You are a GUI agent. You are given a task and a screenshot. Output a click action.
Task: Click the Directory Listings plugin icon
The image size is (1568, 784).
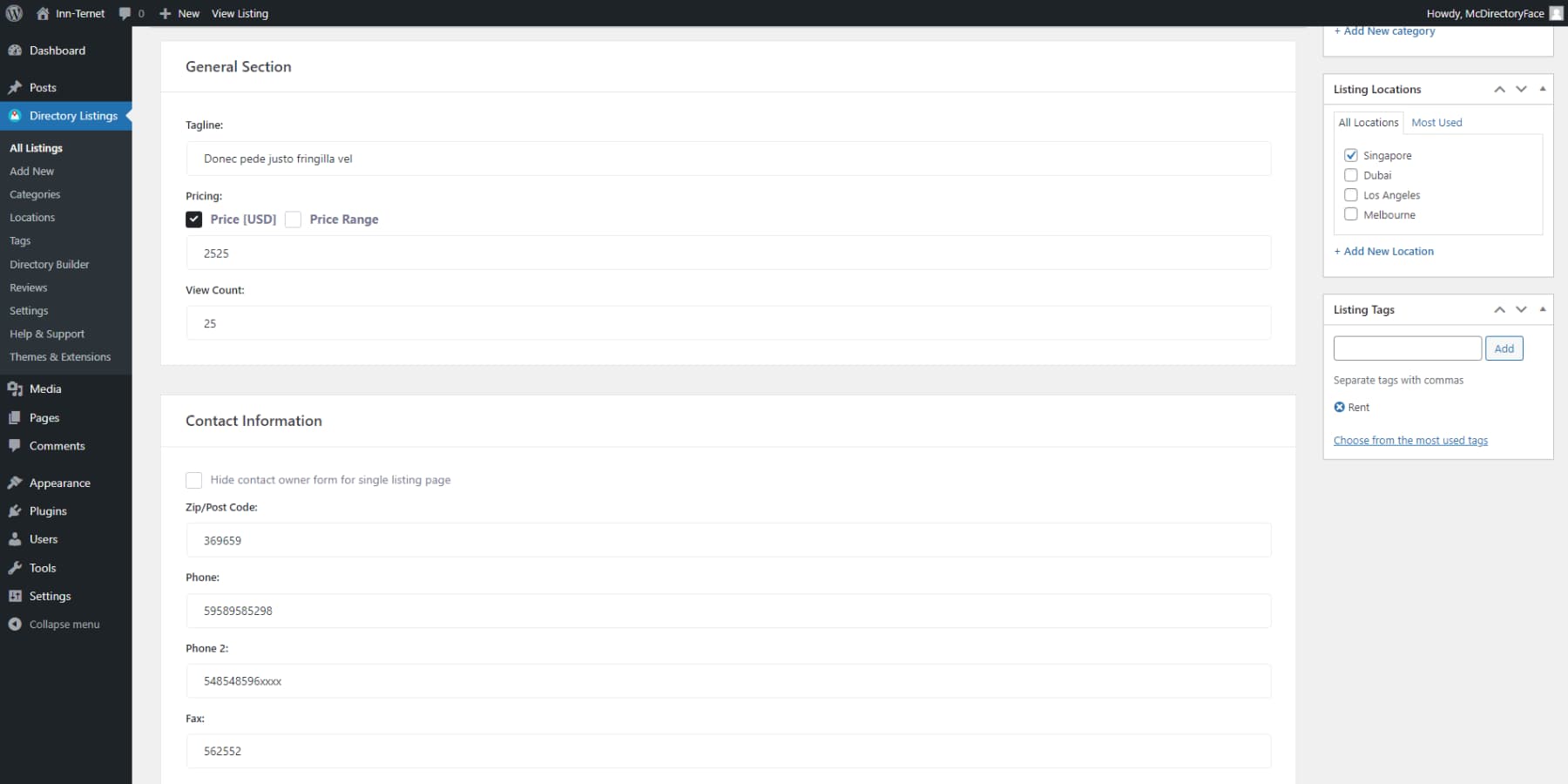point(15,115)
